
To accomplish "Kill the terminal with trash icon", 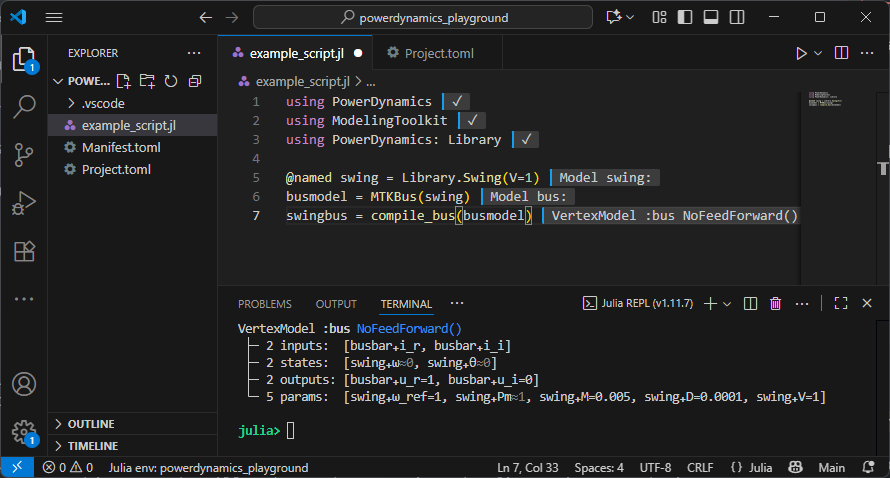I will tap(775, 304).
